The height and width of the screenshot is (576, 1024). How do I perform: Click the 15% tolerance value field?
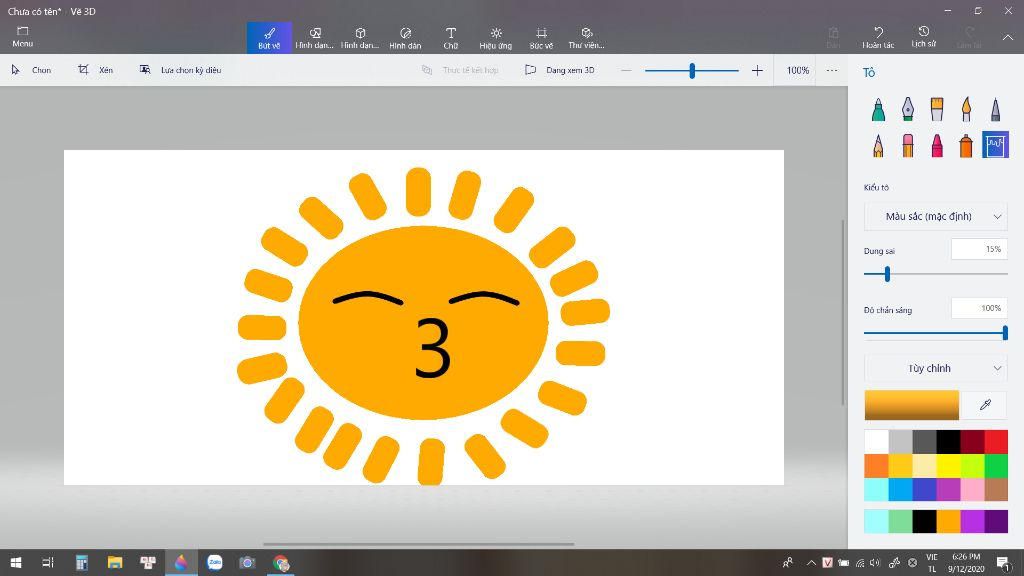(979, 249)
